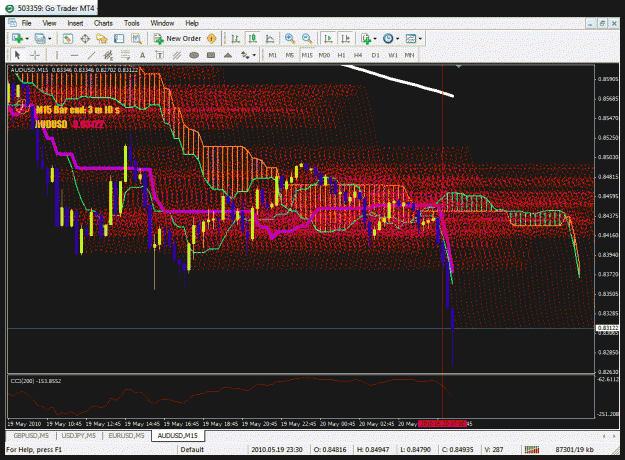Switch to the GBPUSD,M5 chart tab
The image size is (625, 460).
tap(31, 436)
